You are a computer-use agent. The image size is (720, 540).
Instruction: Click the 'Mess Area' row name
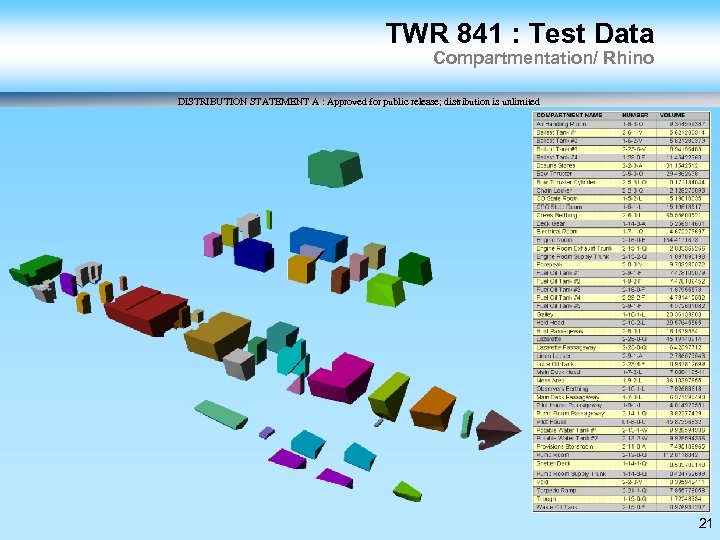pyautogui.click(x=551, y=381)
